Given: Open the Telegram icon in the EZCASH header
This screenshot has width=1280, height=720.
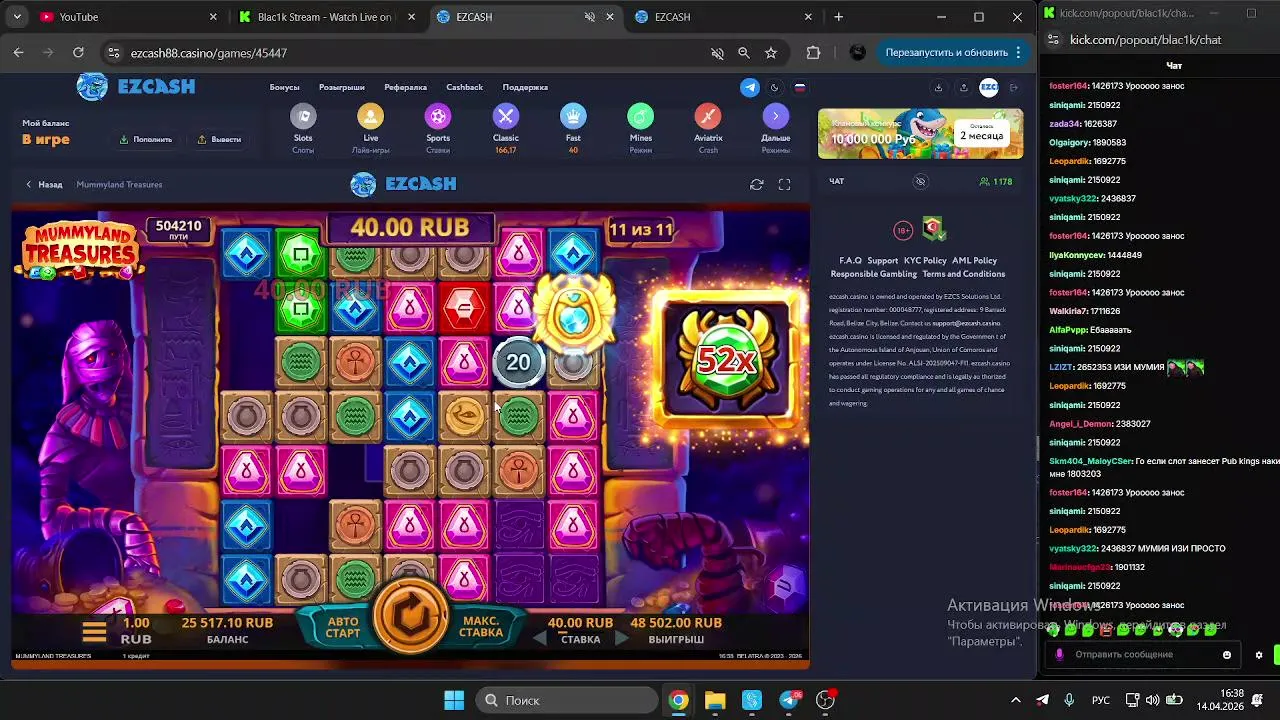Looking at the screenshot, I should click(x=750, y=87).
